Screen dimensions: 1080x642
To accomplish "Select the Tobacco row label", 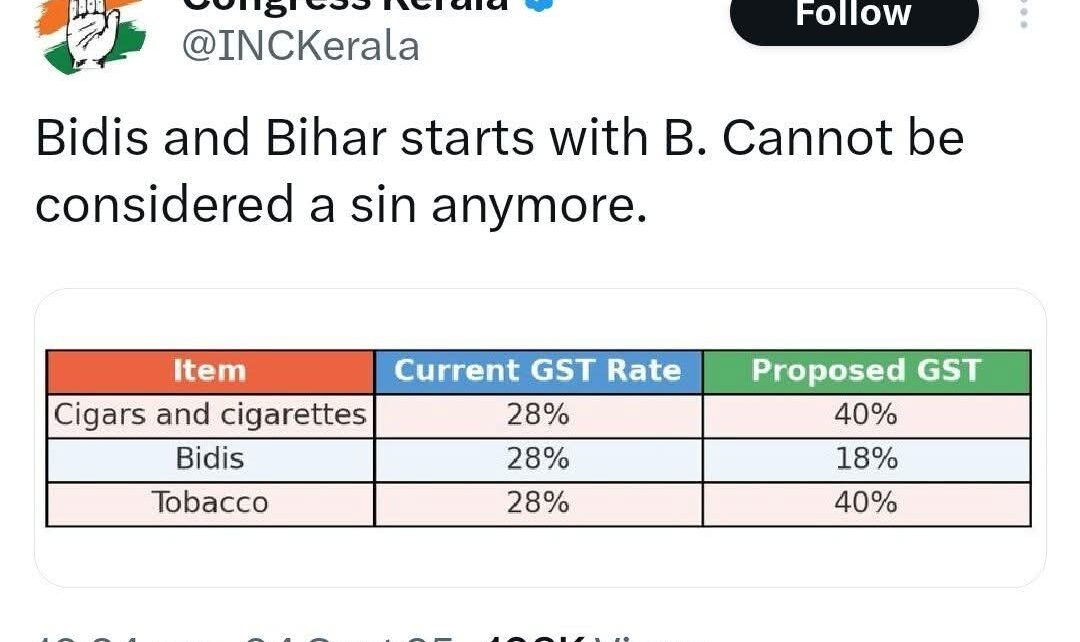I will (210, 503).
